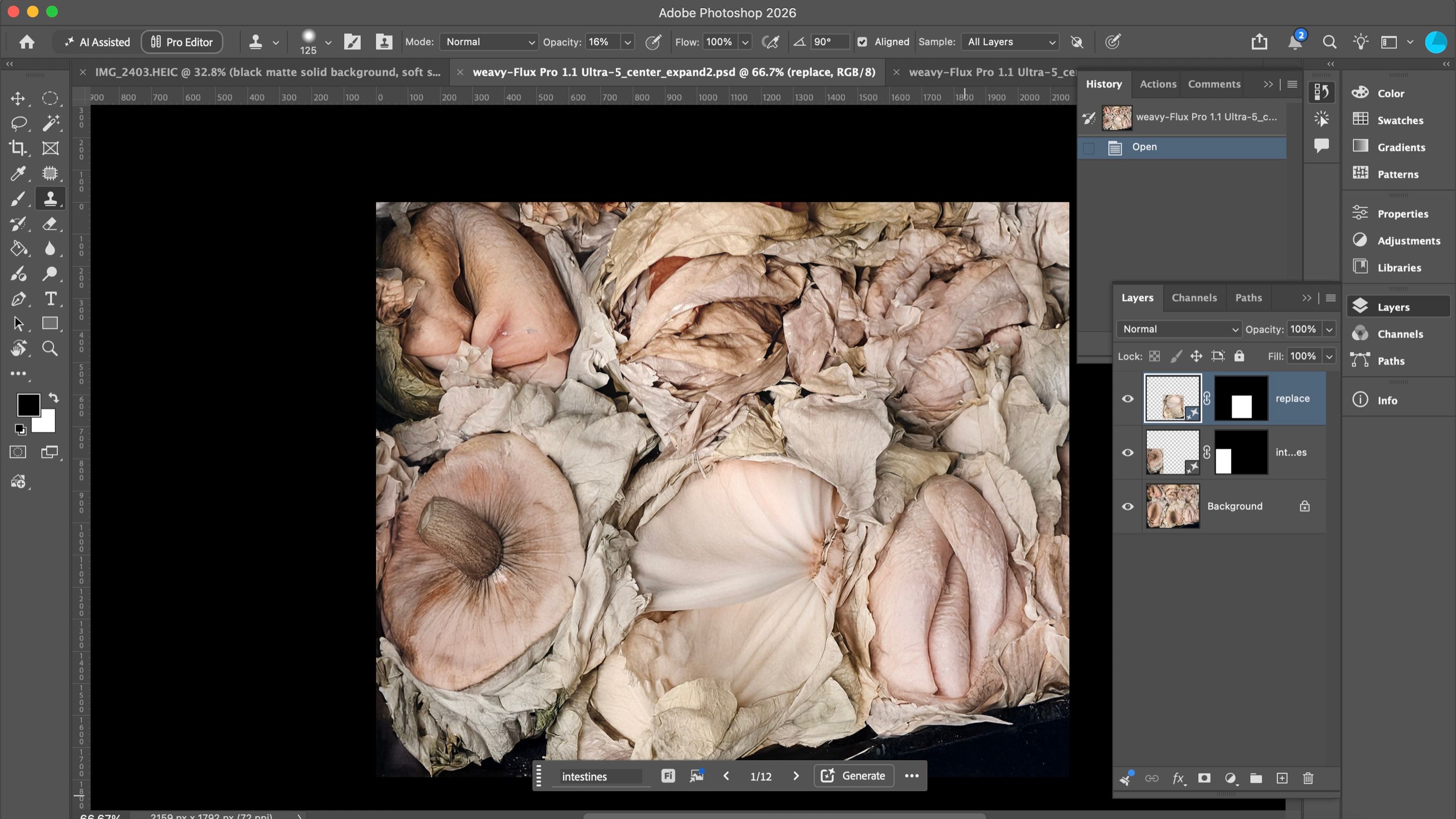Toggle AI Assisted mode
Screen dimensions: 1456x819
pos(97,42)
